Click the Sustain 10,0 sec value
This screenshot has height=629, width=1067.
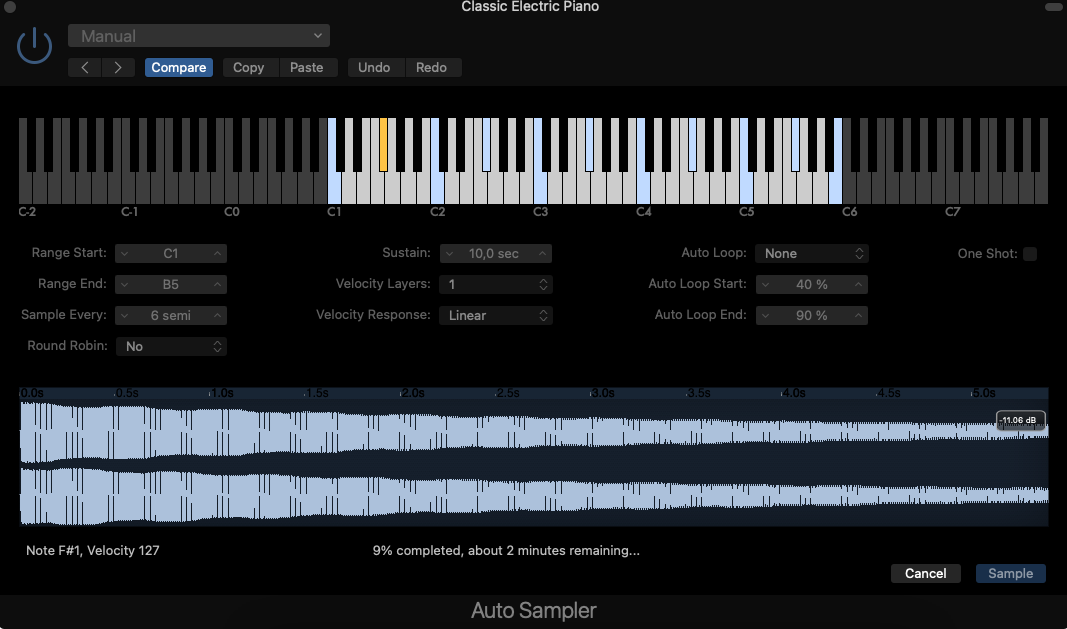[495, 253]
